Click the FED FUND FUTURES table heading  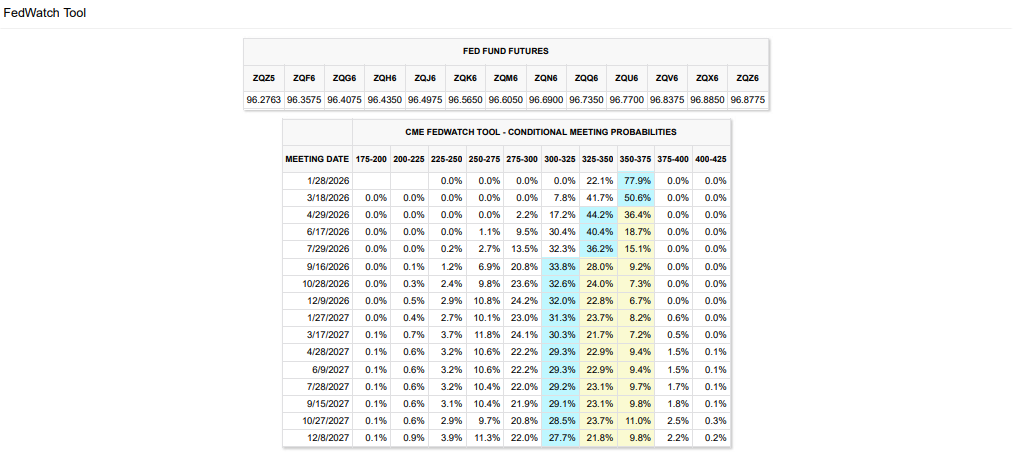(x=505, y=51)
